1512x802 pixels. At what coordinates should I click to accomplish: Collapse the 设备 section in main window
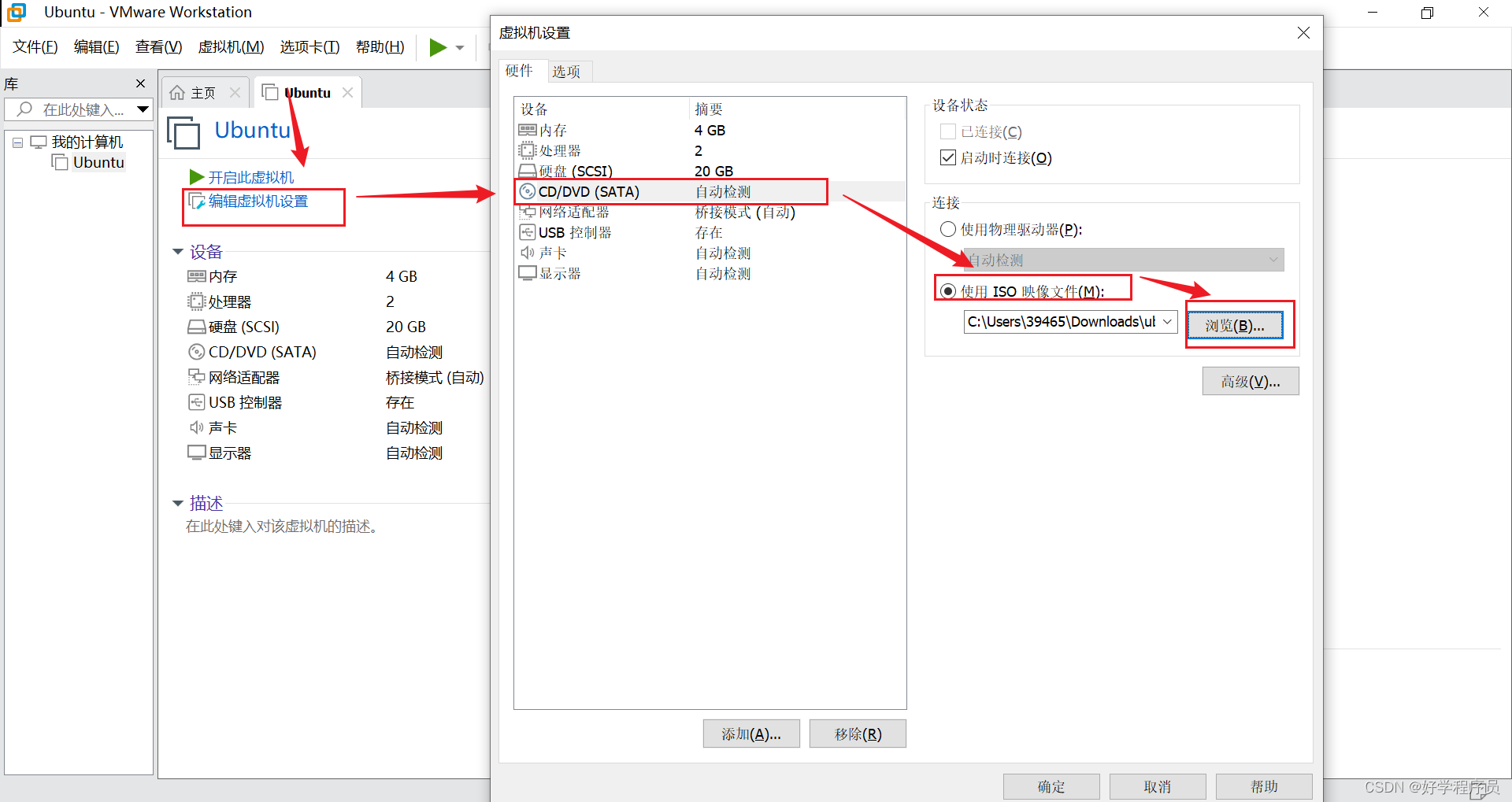[178, 252]
